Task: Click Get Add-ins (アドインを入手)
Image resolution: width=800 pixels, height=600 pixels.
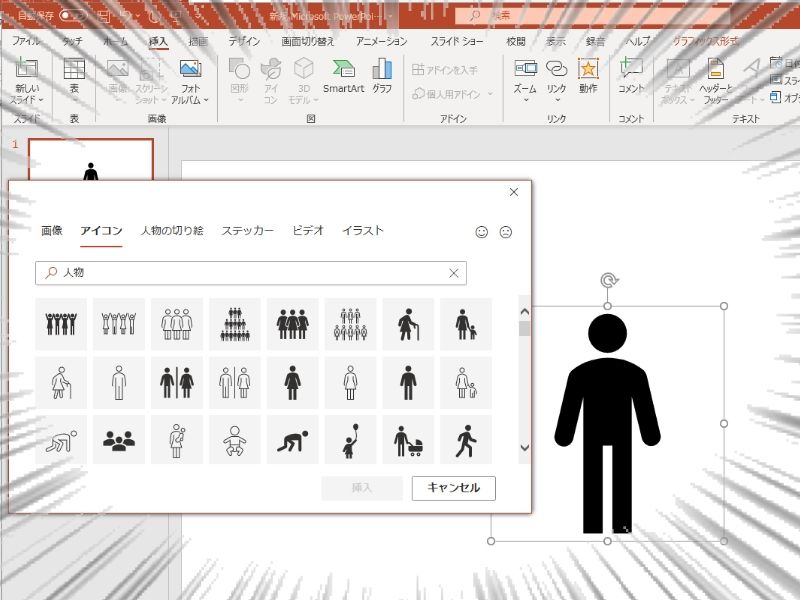Action: click(444, 69)
